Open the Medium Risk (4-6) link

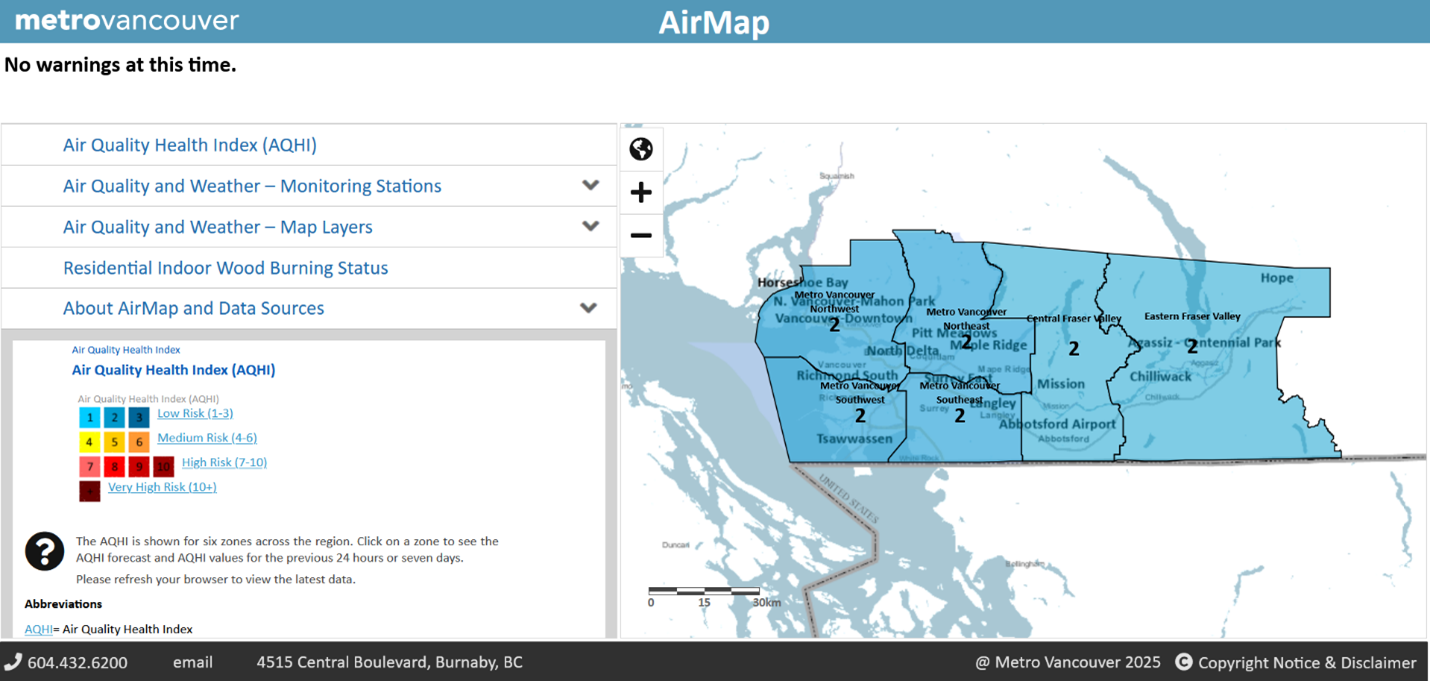click(x=206, y=437)
